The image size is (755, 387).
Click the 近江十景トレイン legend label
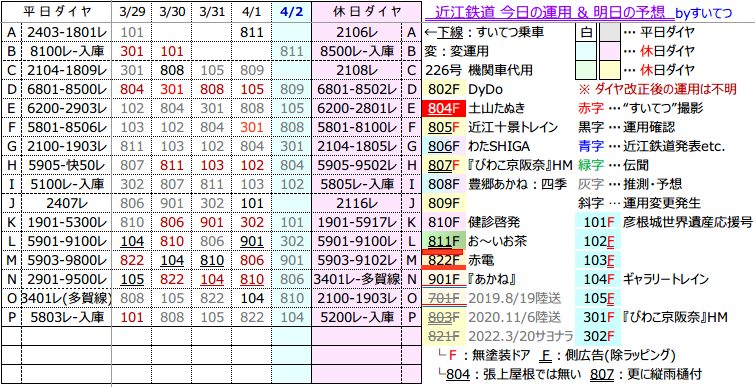pyautogui.click(x=513, y=128)
